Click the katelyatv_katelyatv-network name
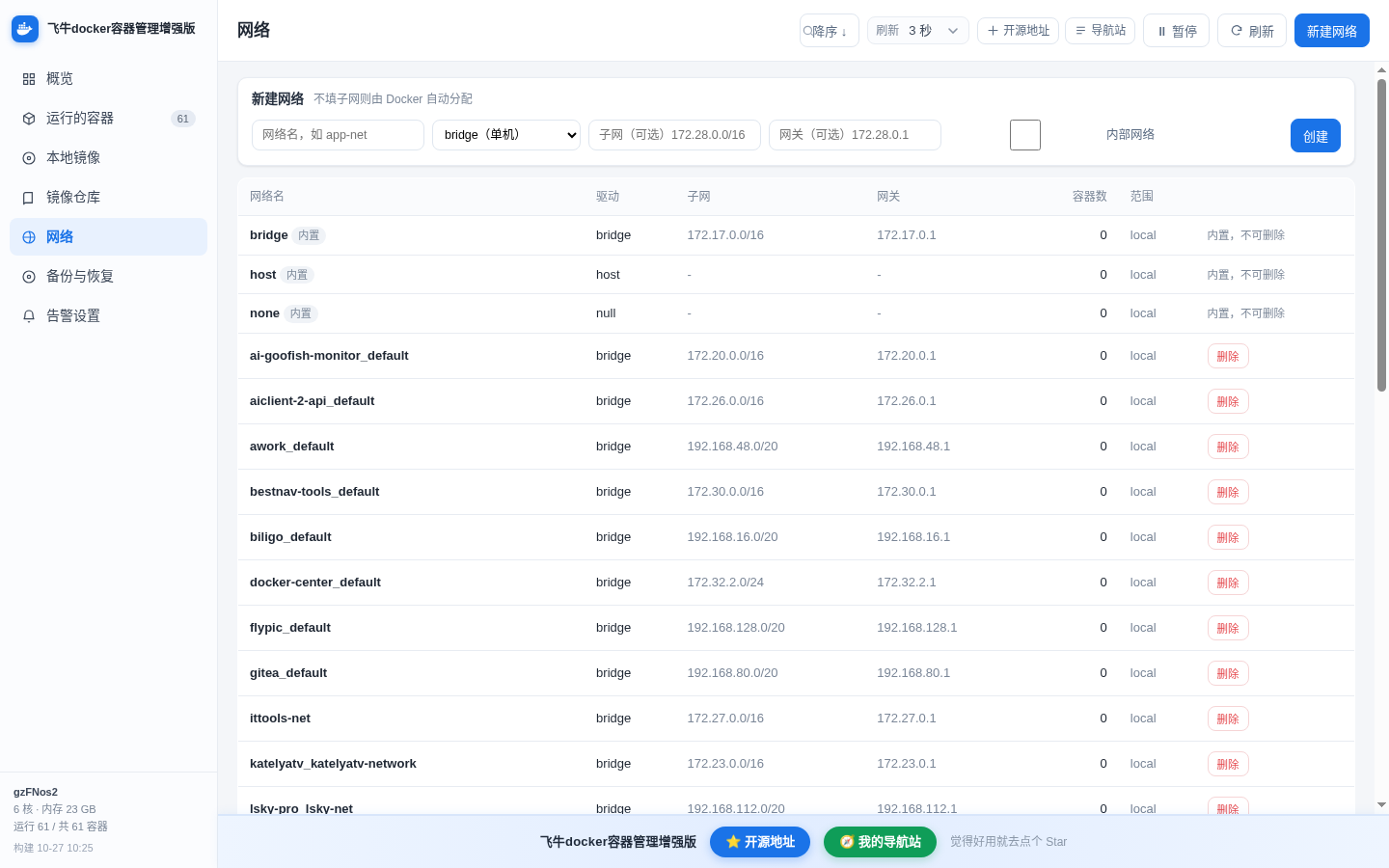 pos(333,764)
